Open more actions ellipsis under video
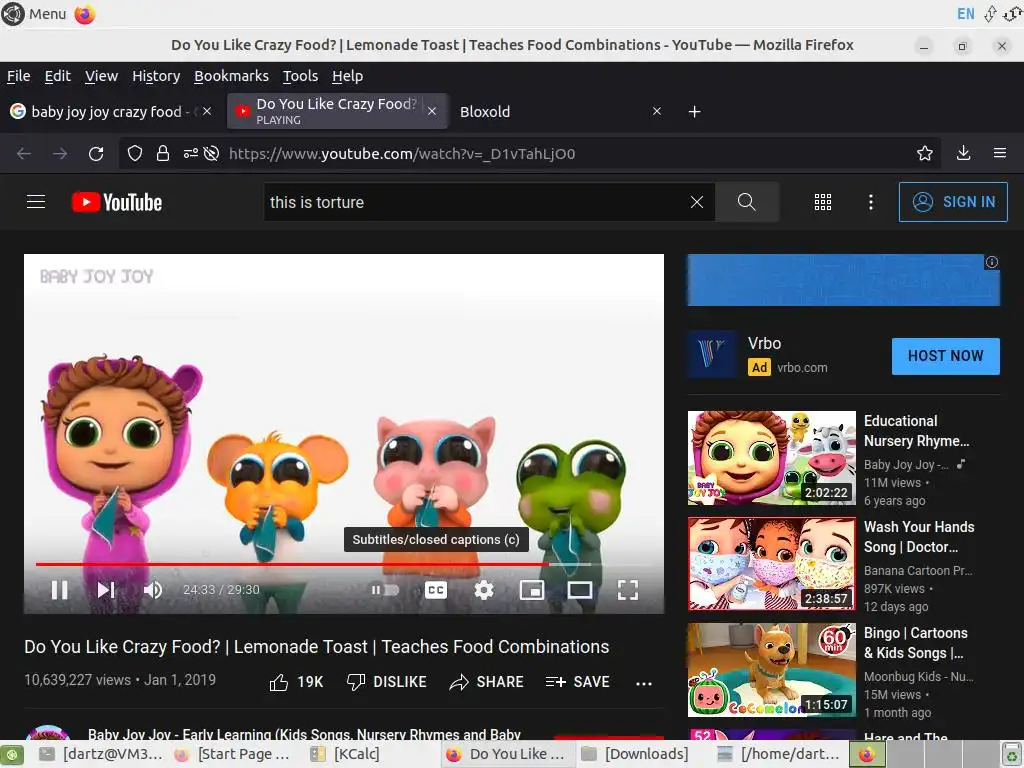 point(644,683)
